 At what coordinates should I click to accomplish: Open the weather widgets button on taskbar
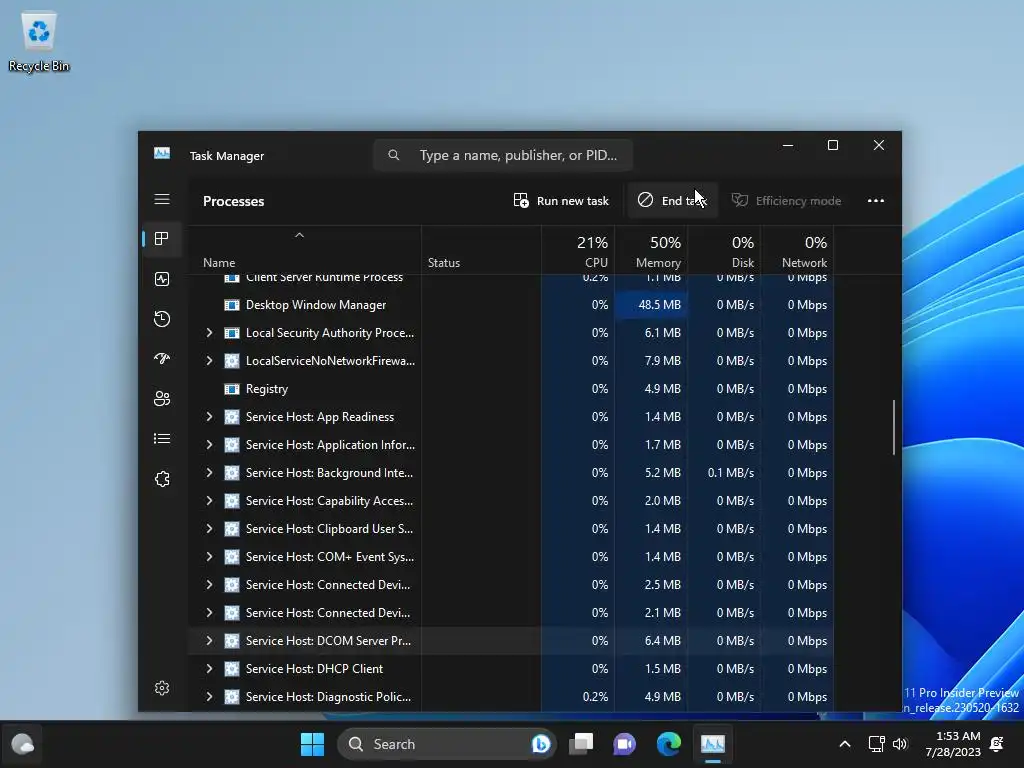point(22,744)
